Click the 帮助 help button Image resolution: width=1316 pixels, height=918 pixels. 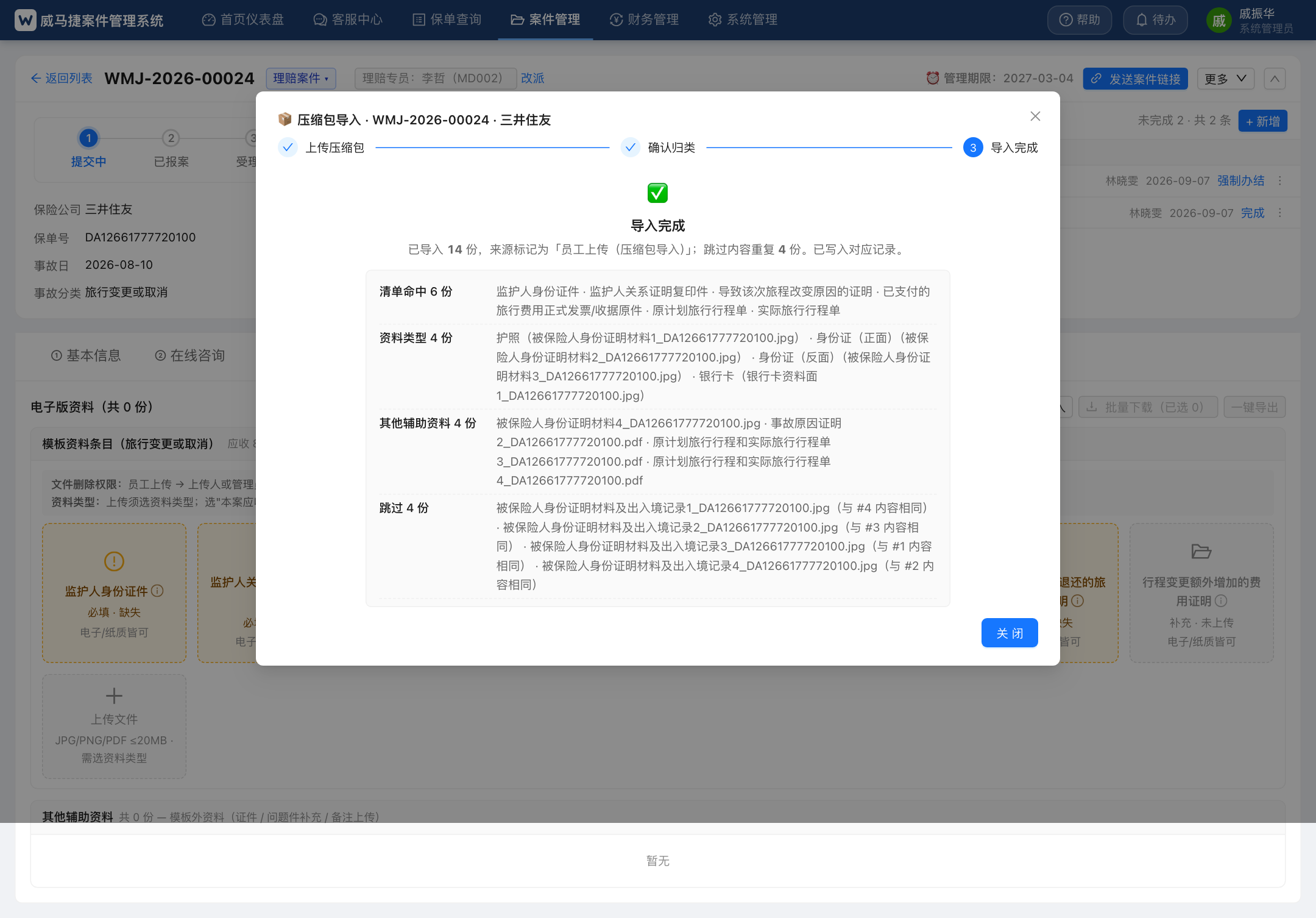(x=1080, y=20)
